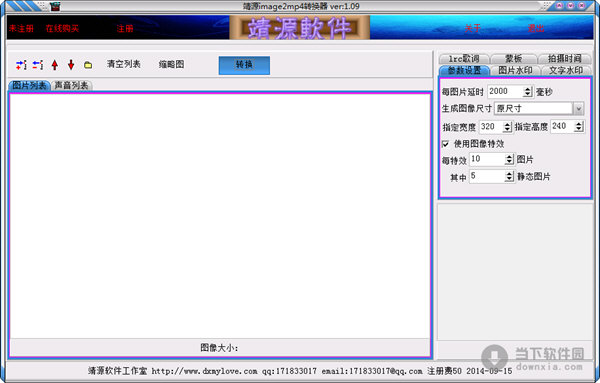
Task: Switch to the 声音列表 tab
Action: pos(72,85)
